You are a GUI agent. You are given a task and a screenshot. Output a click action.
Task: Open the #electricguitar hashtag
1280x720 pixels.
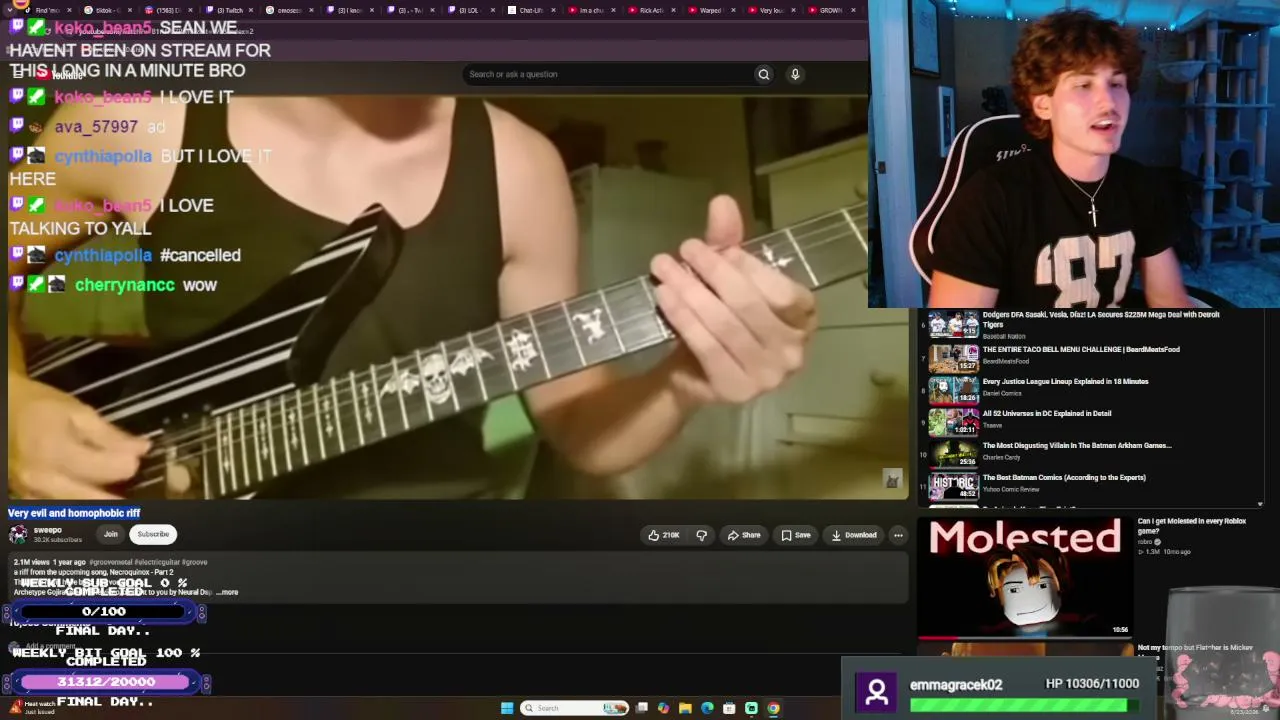(156, 562)
